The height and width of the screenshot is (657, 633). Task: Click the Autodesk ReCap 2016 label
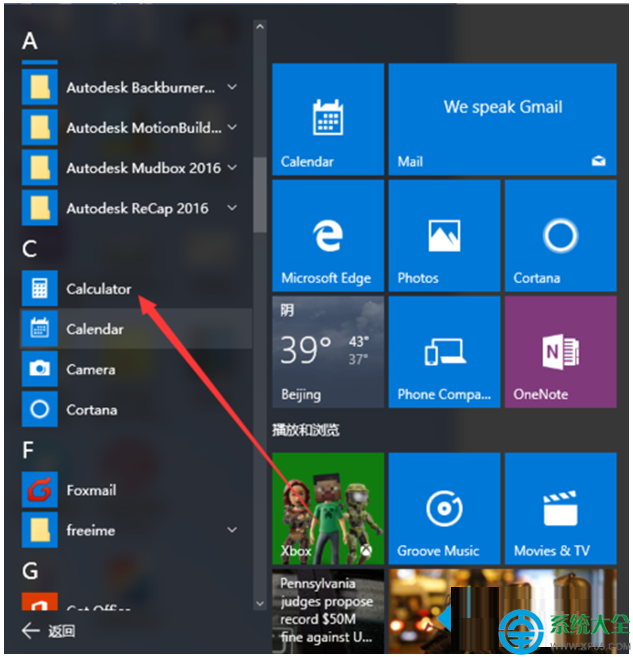coord(137,208)
